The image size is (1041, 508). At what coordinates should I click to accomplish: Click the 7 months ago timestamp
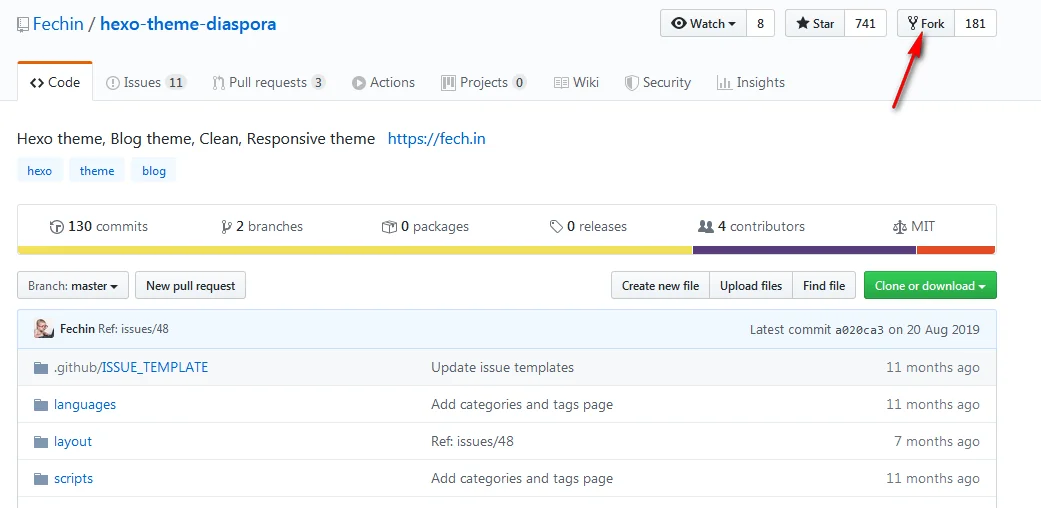coord(937,442)
